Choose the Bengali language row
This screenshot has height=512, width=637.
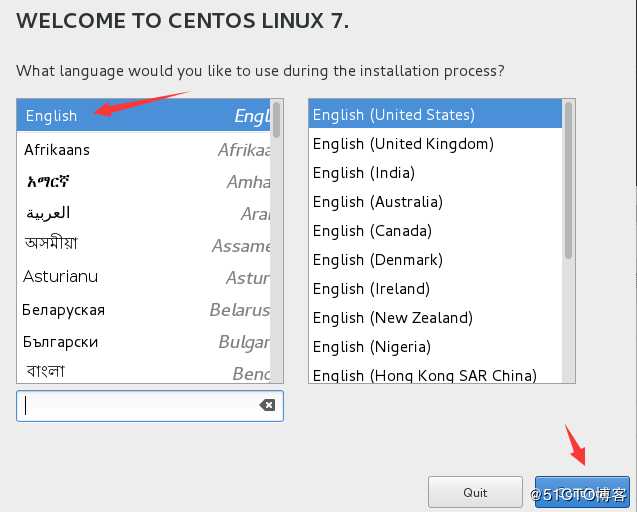click(x=143, y=371)
